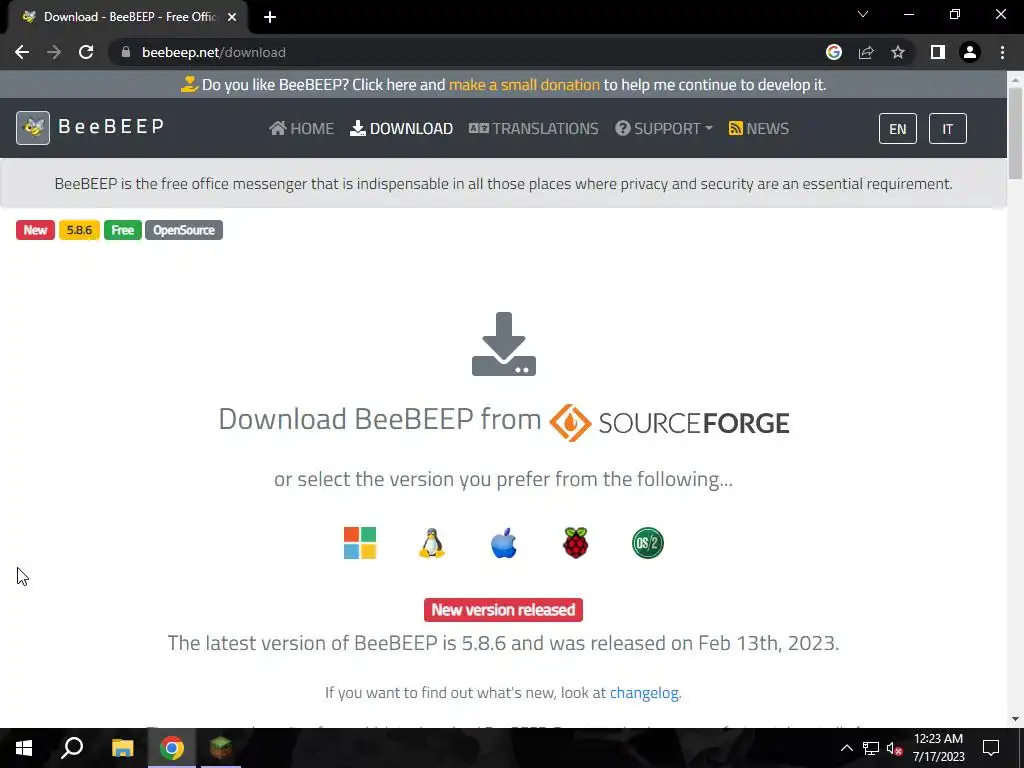Select the OS/2 download icon
This screenshot has width=1024, height=768.
pos(648,543)
